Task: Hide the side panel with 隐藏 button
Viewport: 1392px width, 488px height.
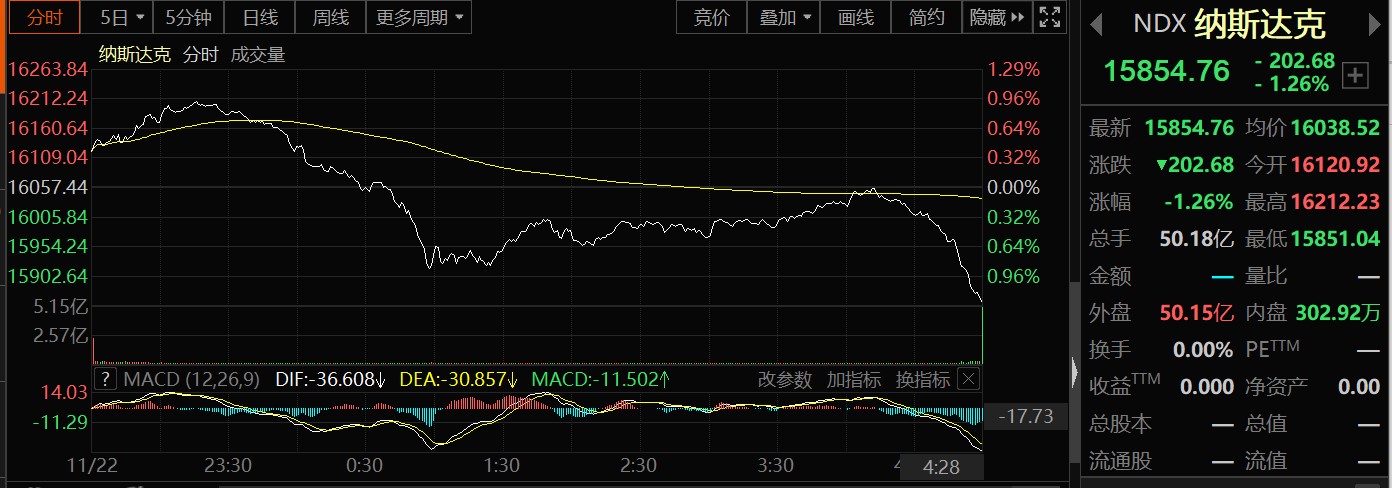Action: [x=996, y=17]
